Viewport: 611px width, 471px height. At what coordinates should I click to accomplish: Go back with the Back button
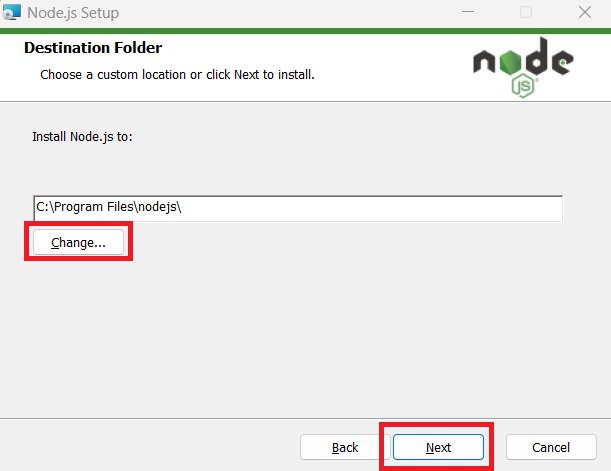point(345,447)
